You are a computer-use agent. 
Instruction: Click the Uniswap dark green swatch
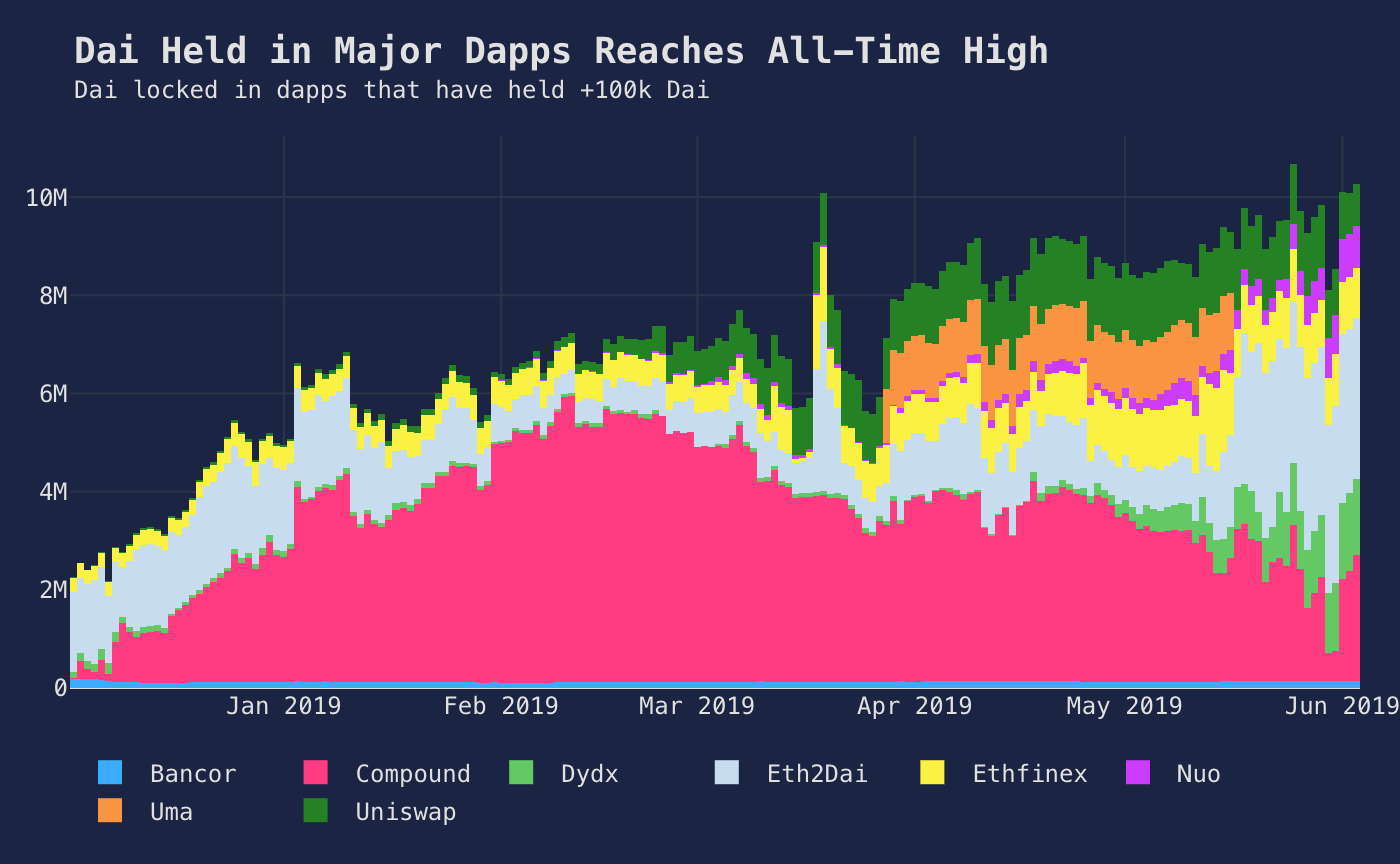315,811
